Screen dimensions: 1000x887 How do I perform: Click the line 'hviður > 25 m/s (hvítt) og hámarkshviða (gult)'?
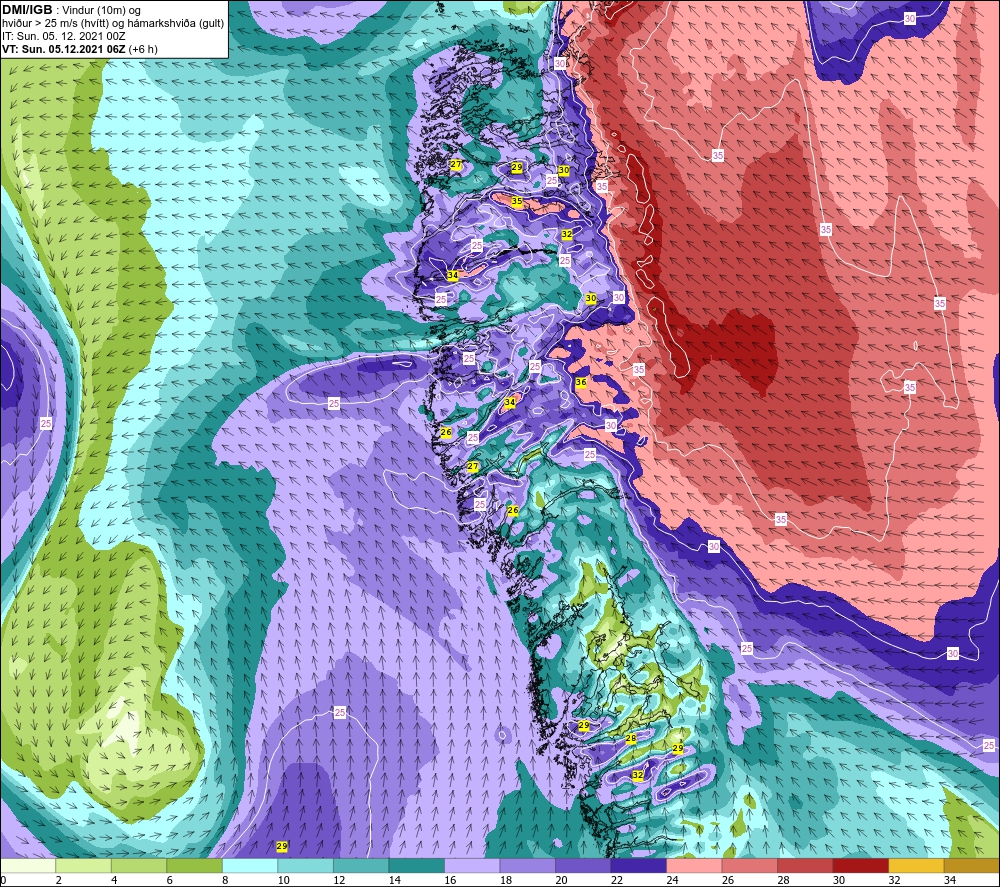coord(113,24)
